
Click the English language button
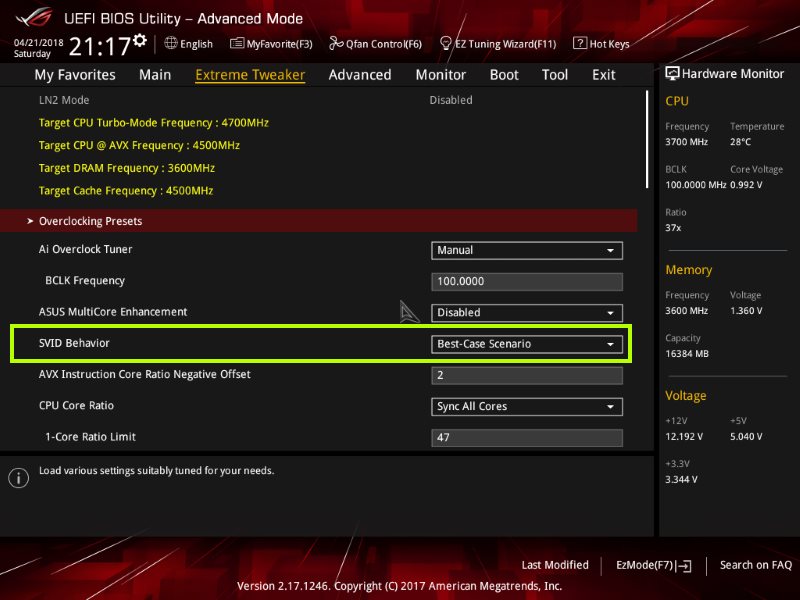[x=196, y=44]
